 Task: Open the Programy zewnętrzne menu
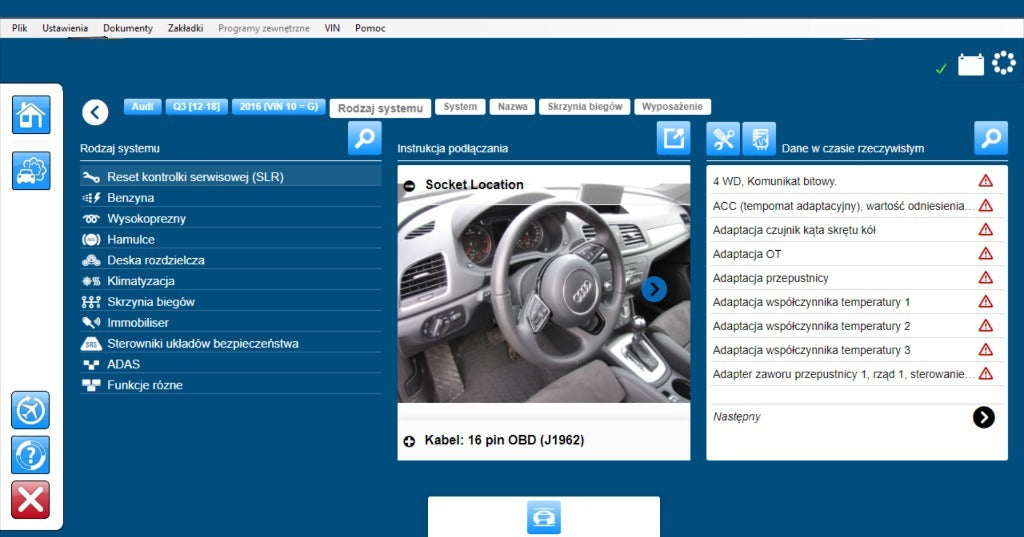pyautogui.click(x=264, y=28)
